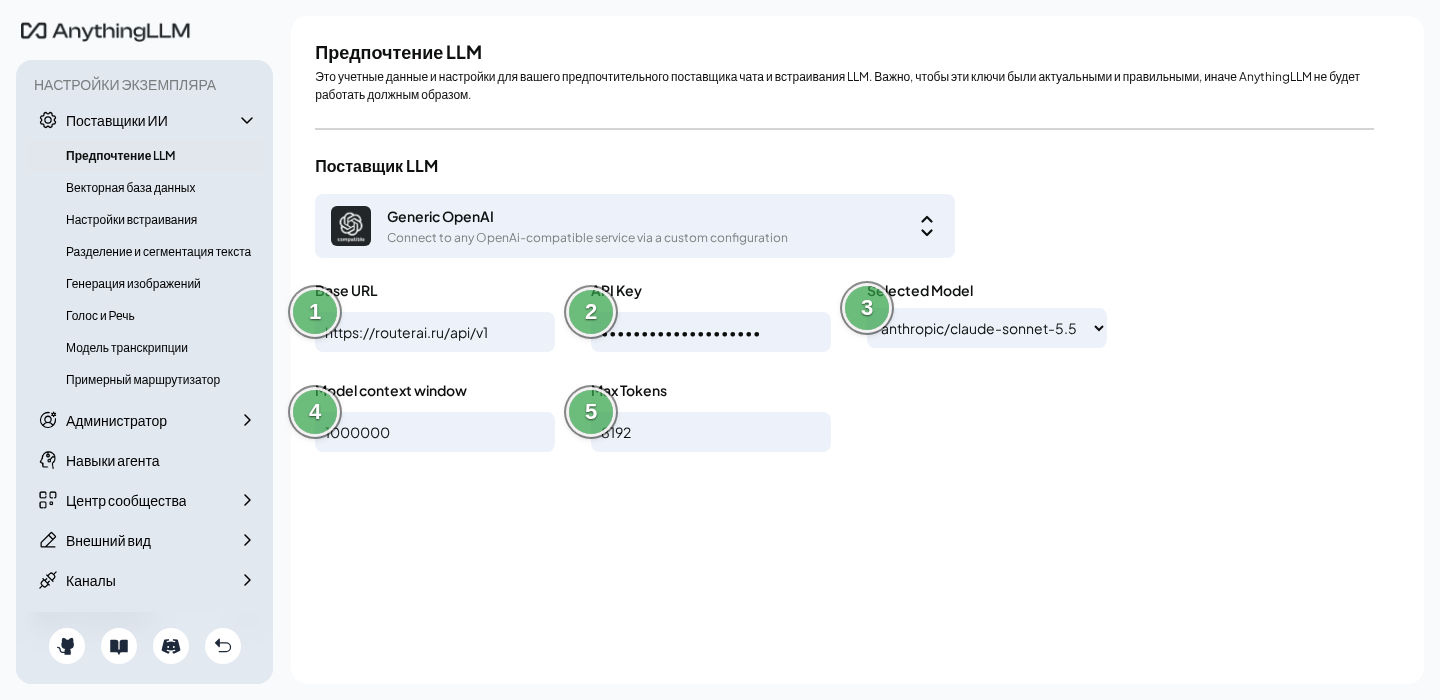Screen dimensions: 1440x700
Task: Open the Selected Model dropdown
Action: coord(987,328)
